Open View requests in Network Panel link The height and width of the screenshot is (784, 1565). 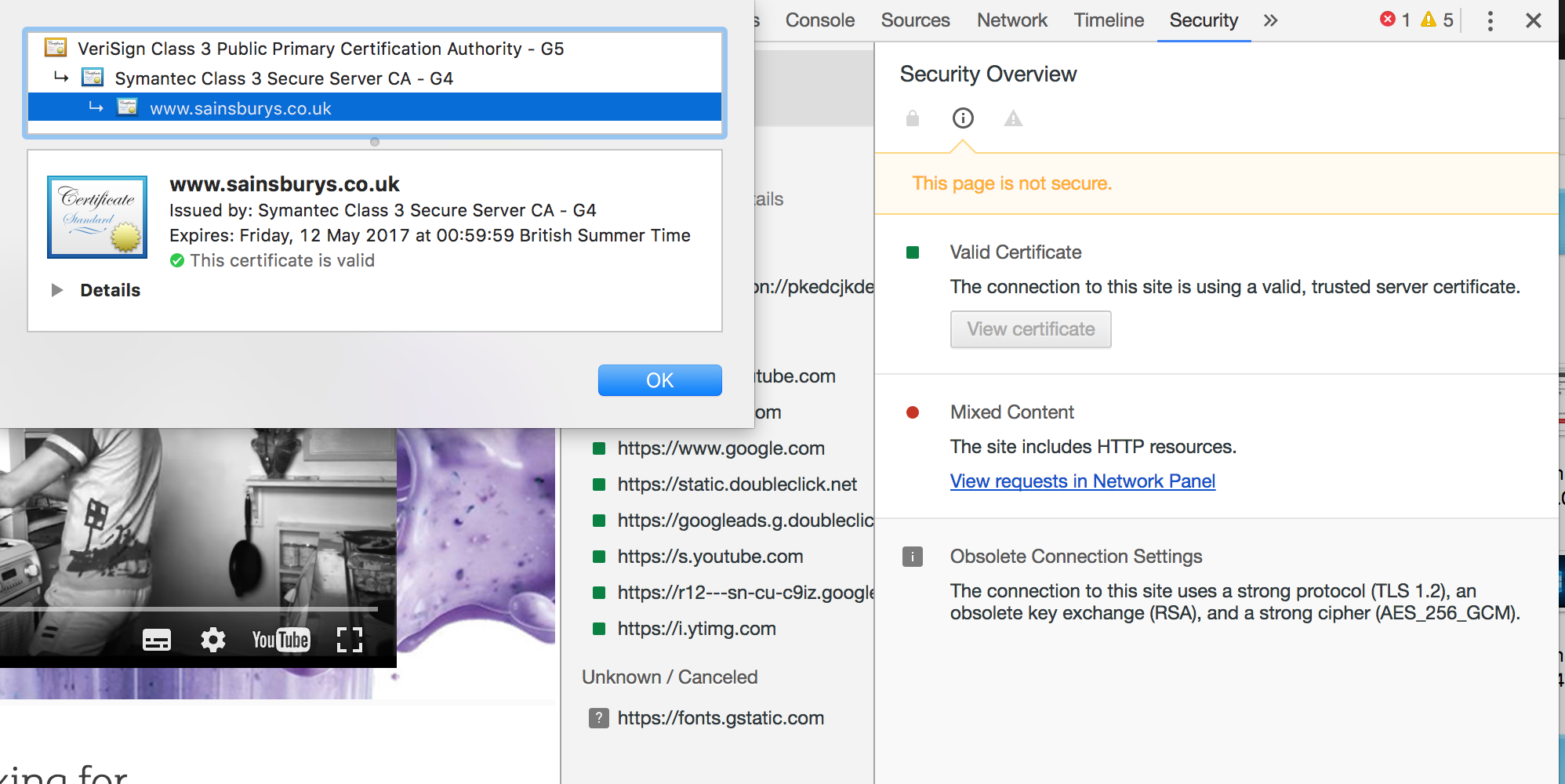coord(1082,481)
